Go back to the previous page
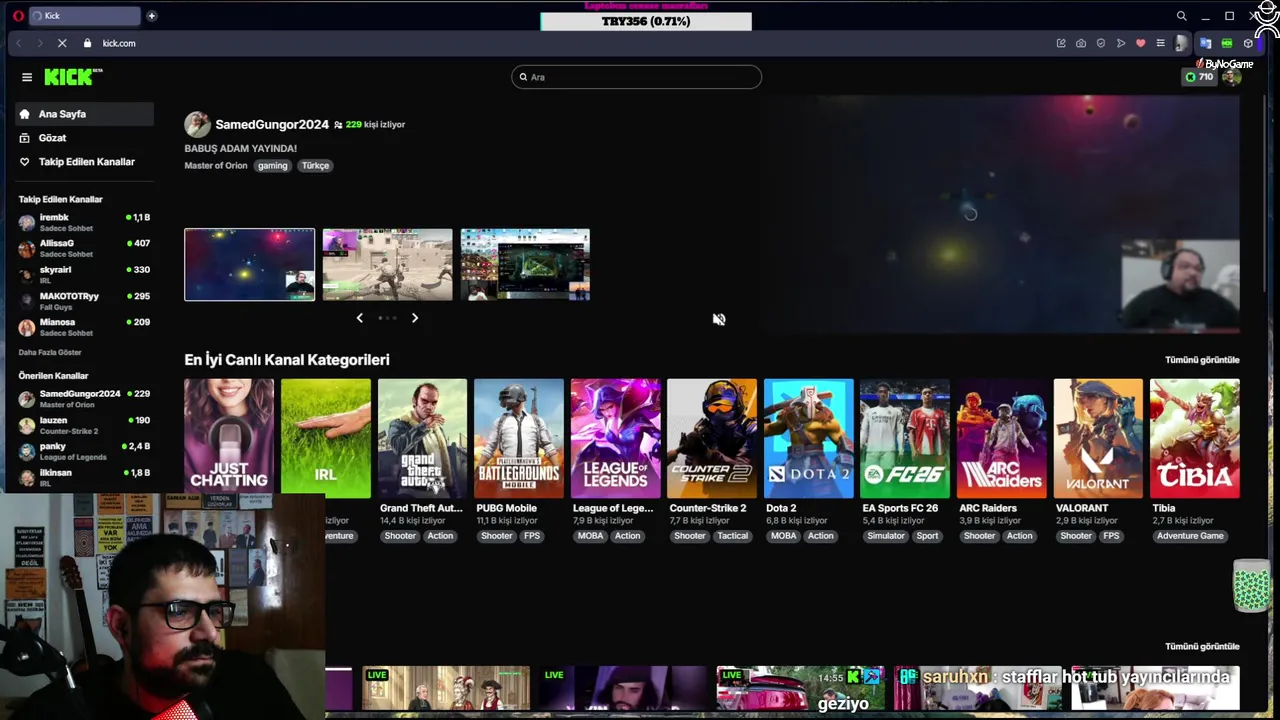1280x720 pixels. [x=18, y=43]
